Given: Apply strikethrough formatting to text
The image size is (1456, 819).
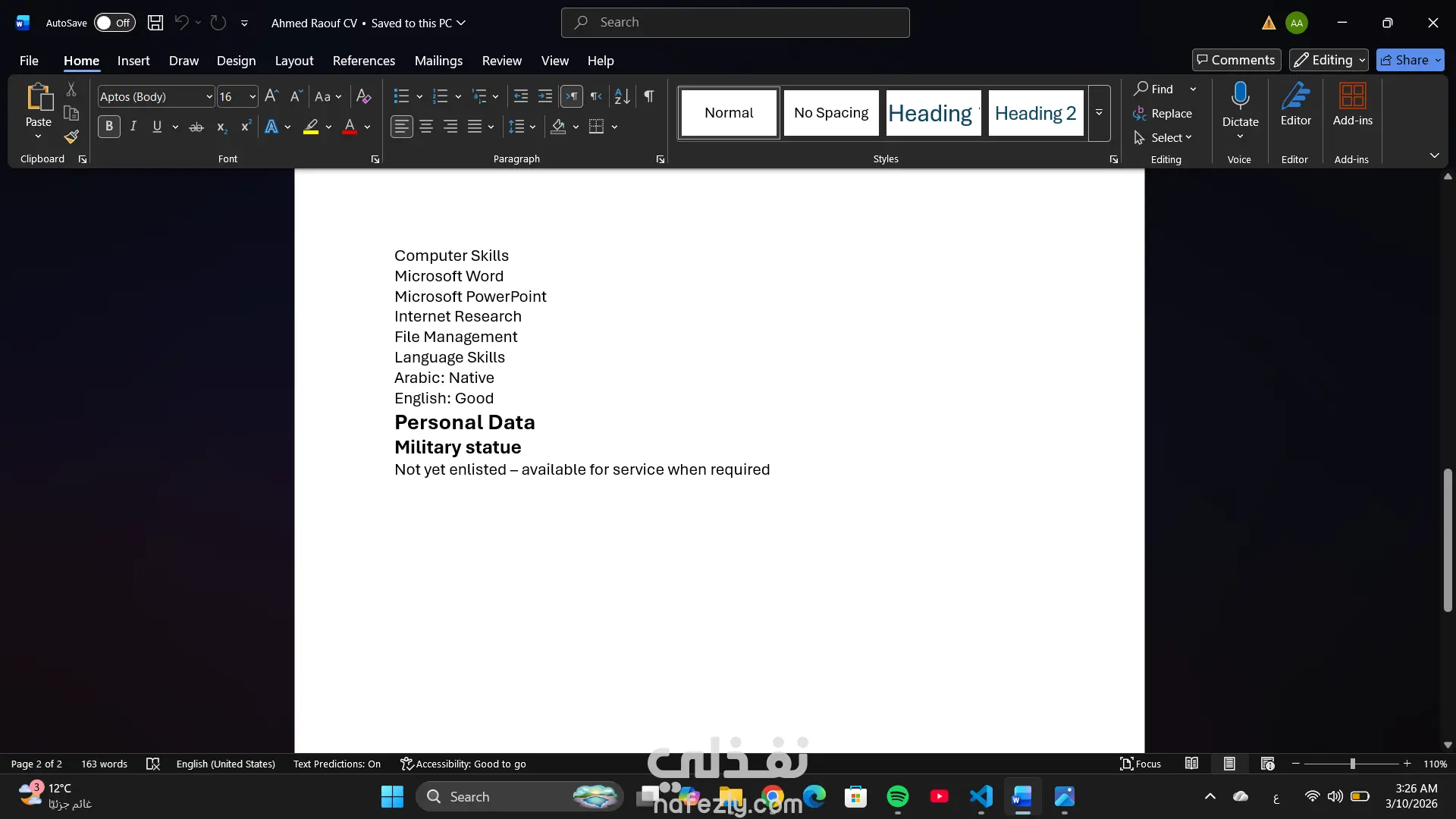Looking at the screenshot, I should click(196, 127).
